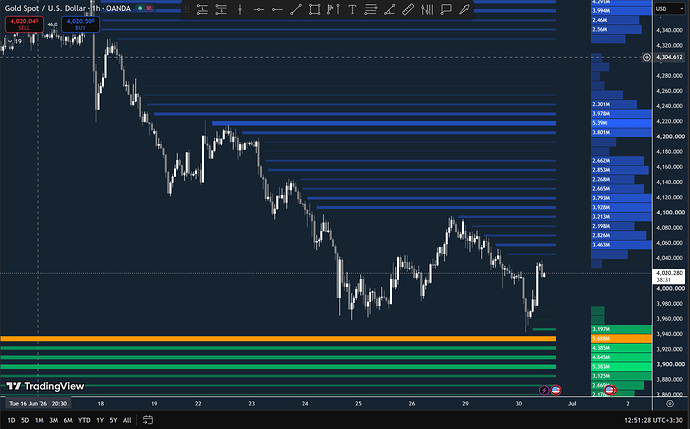Open the Go to date calendar icon
The width and height of the screenshot is (690, 429).
click(148, 420)
